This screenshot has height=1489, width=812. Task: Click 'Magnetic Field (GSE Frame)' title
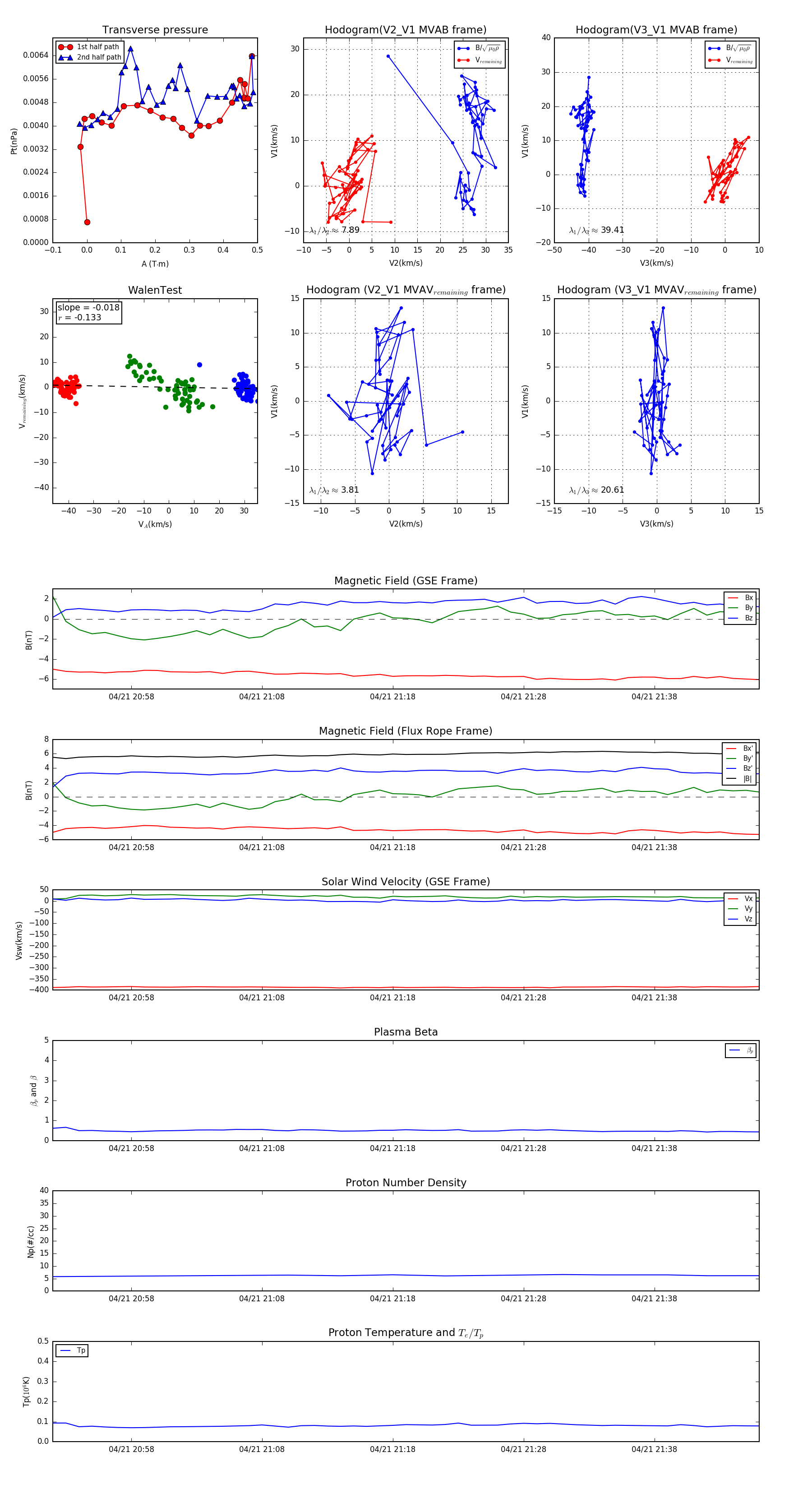pyautogui.click(x=406, y=581)
